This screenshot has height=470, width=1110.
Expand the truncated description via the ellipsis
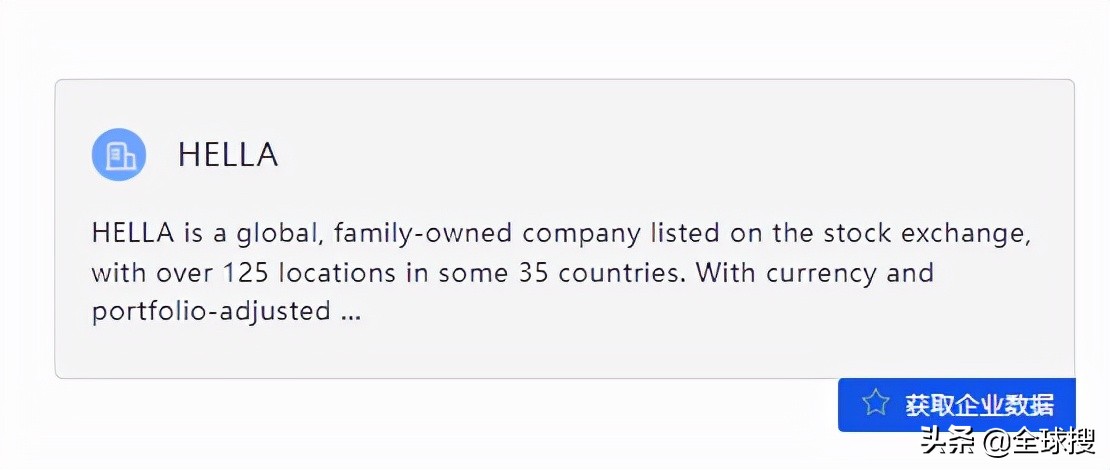coord(350,312)
